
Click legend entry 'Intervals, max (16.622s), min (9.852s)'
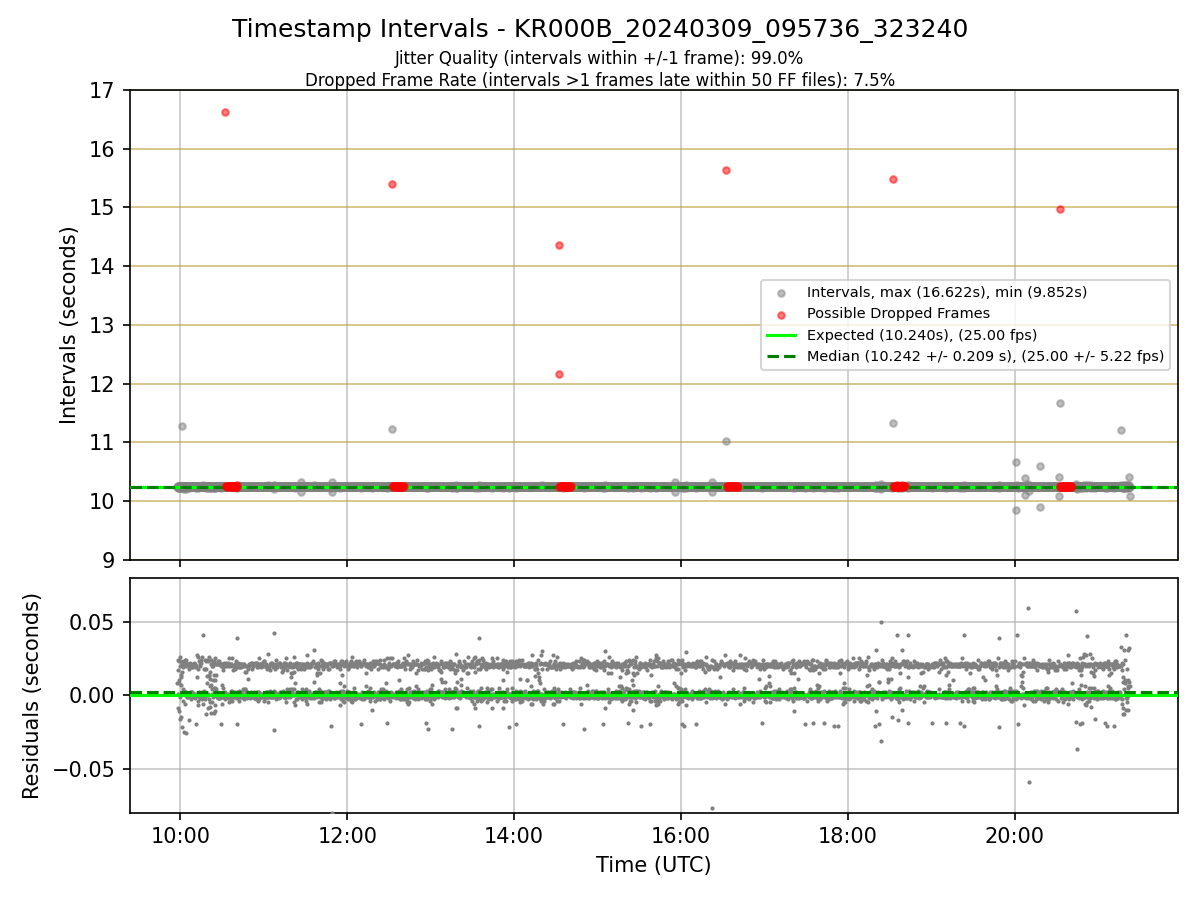[947, 292]
